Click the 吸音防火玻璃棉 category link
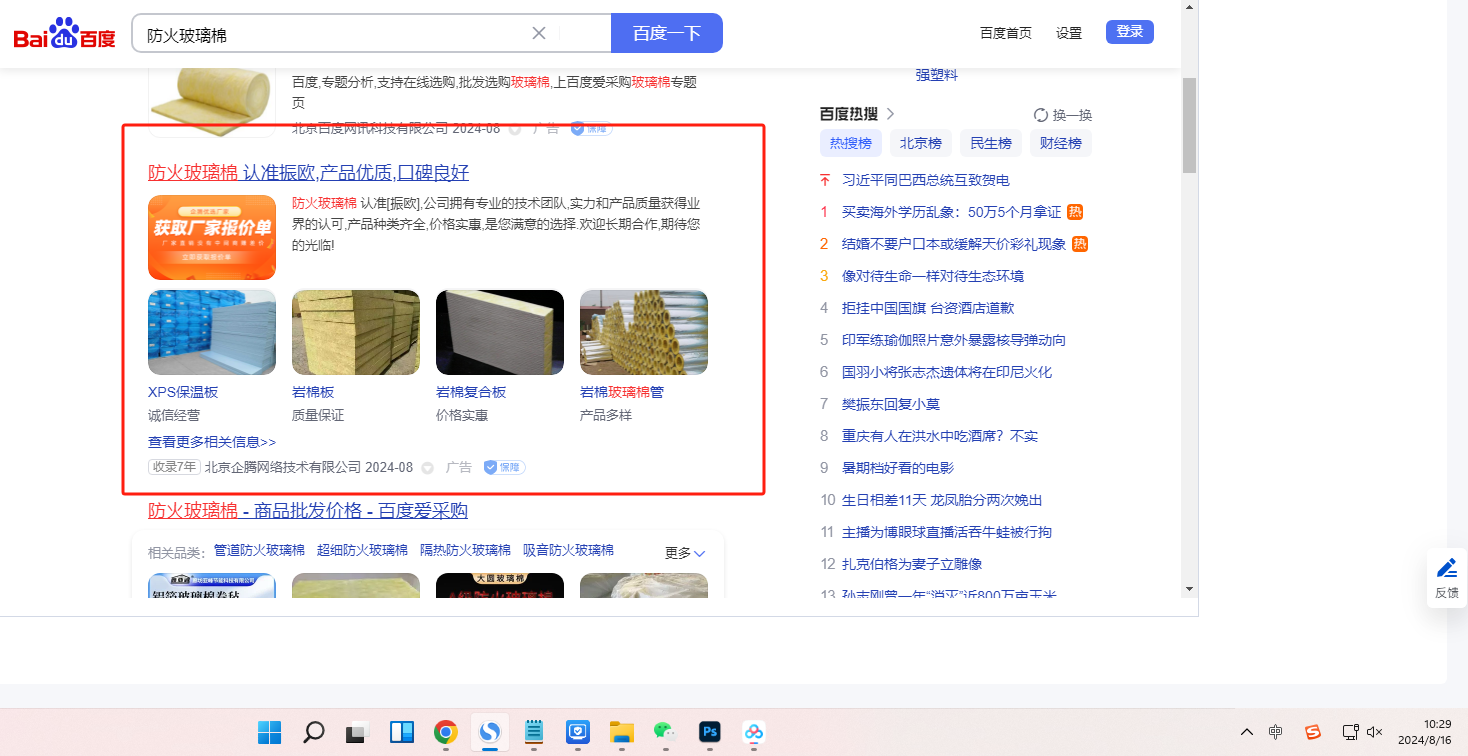 [x=568, y=550]
